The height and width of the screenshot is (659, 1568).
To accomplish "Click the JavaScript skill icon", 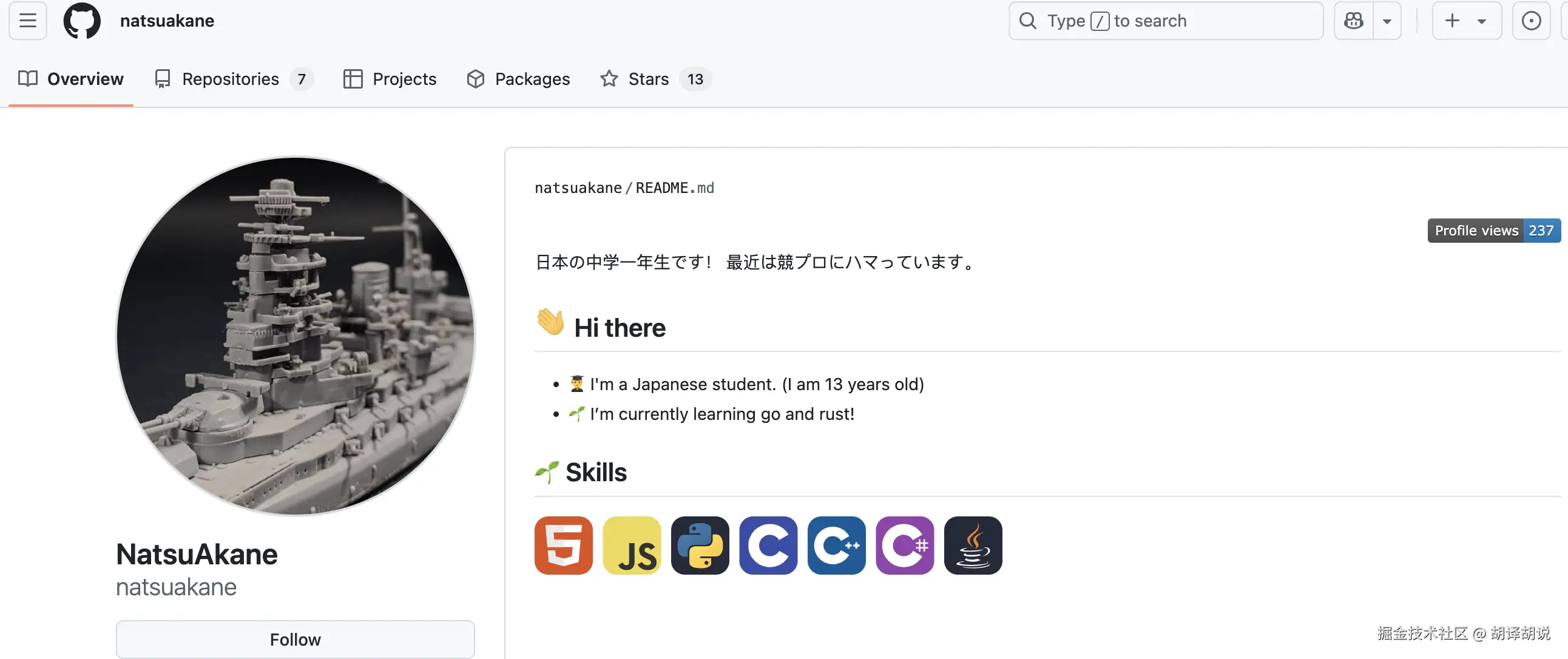I will coord(631,545).
